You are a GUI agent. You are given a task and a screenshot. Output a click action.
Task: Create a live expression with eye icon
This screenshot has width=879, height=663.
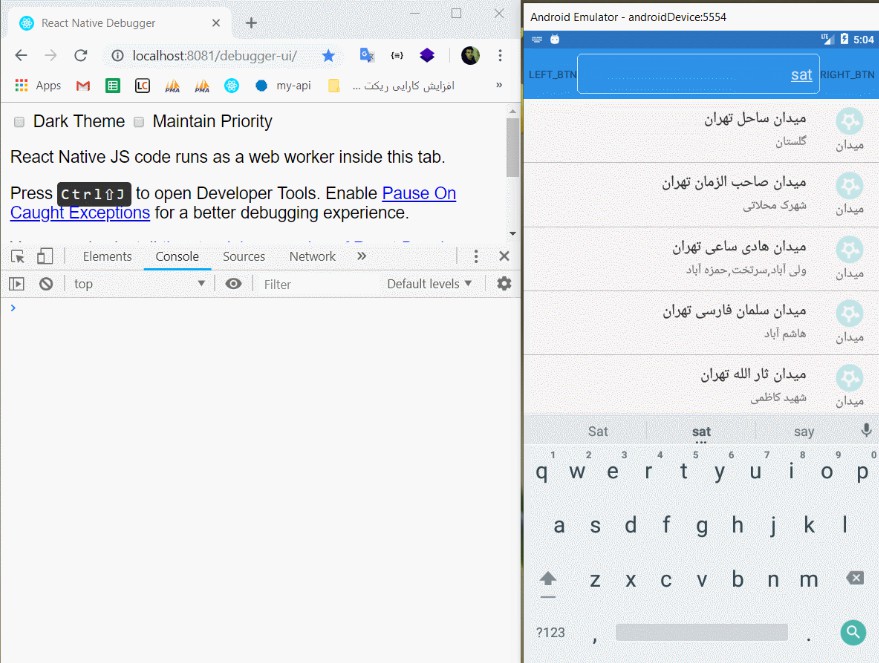point(233,284)
